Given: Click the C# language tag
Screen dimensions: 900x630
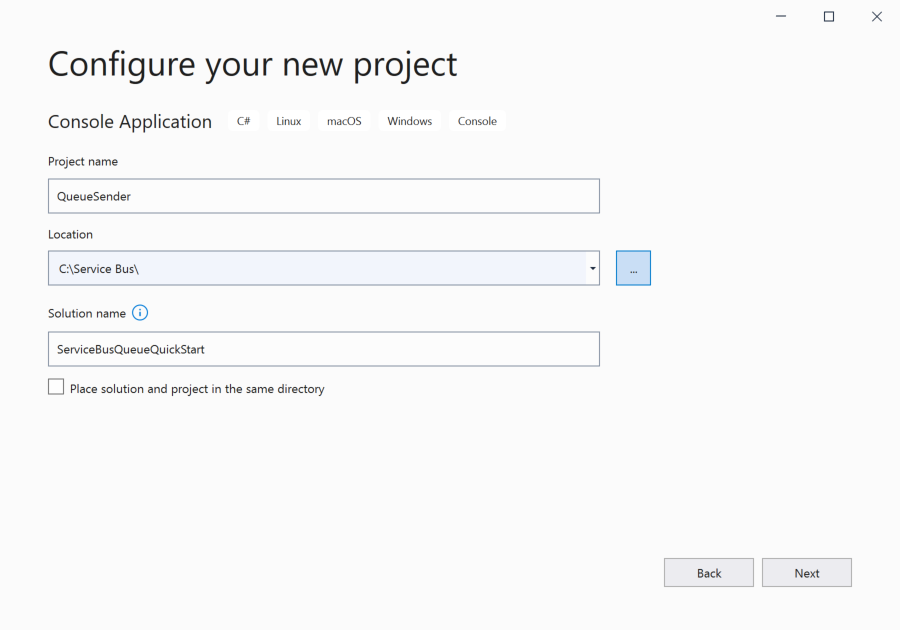Looking at the screenshot, I should (x=243, y=120).
